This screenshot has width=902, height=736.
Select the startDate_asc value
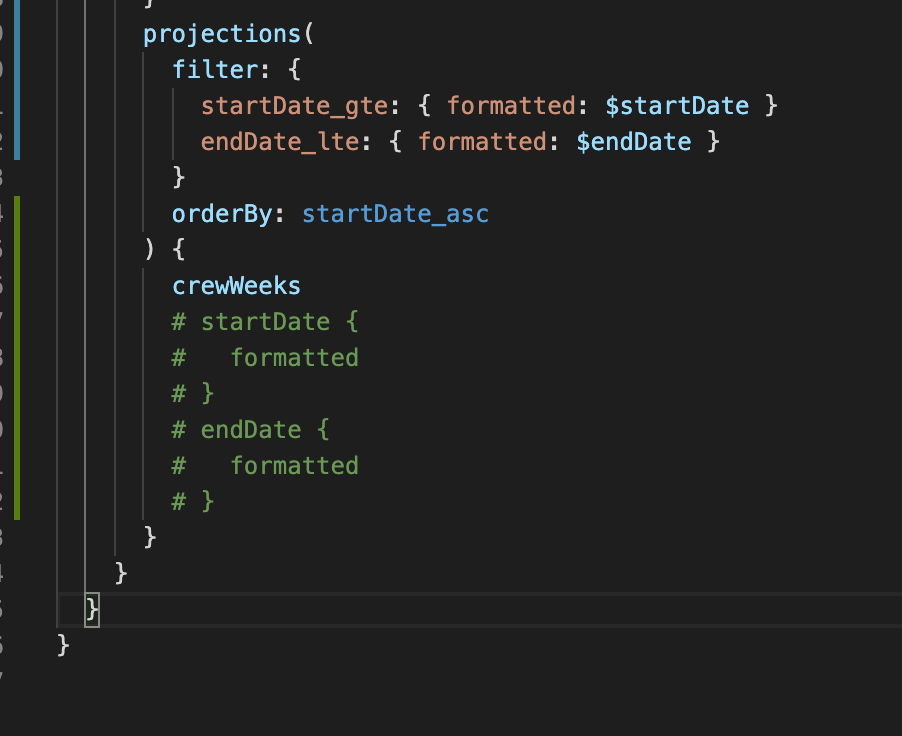pyautogui.click(x=395, y=213)
